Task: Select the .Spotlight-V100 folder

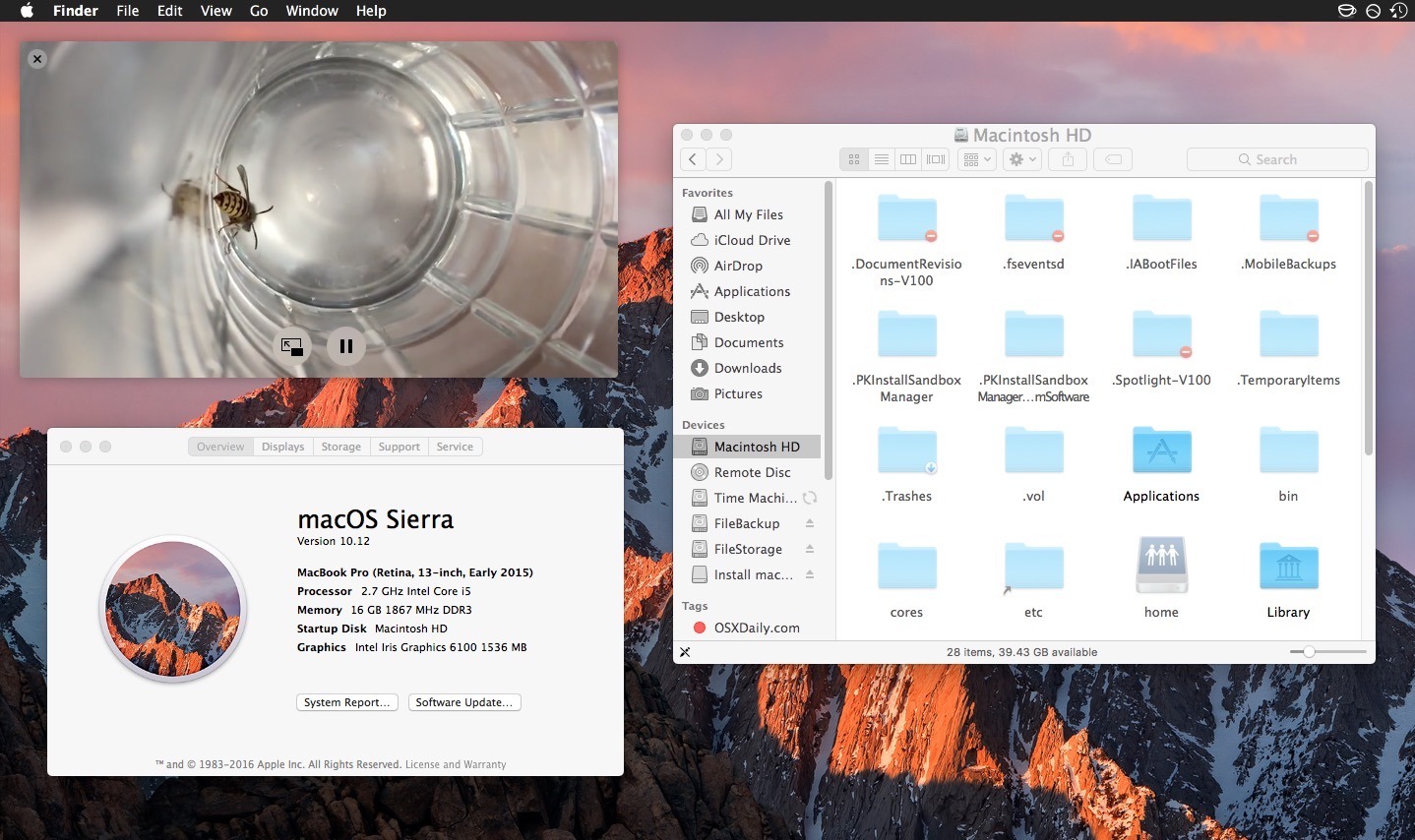Action: [1161, 334]
